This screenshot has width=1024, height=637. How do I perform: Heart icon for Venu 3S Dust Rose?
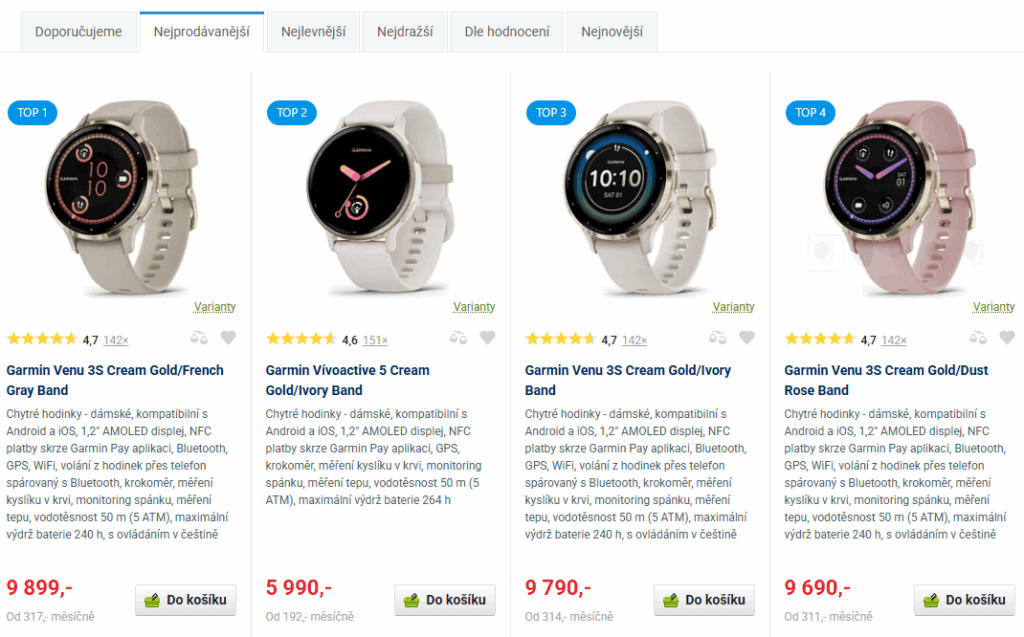(x=1008, y=337)
